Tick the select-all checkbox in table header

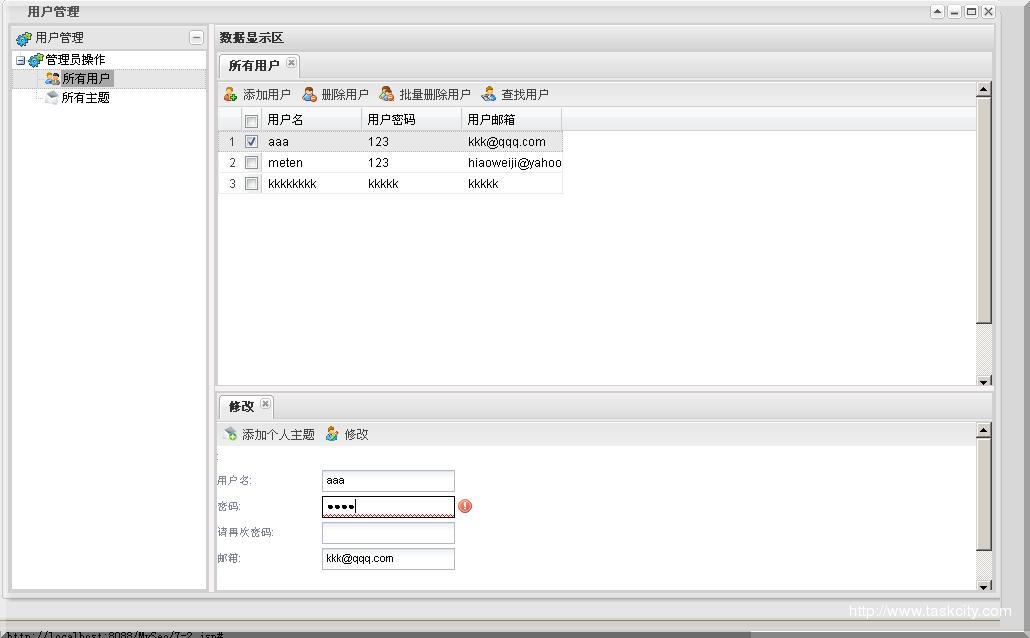pyautogui.click(x=251, y=121)
